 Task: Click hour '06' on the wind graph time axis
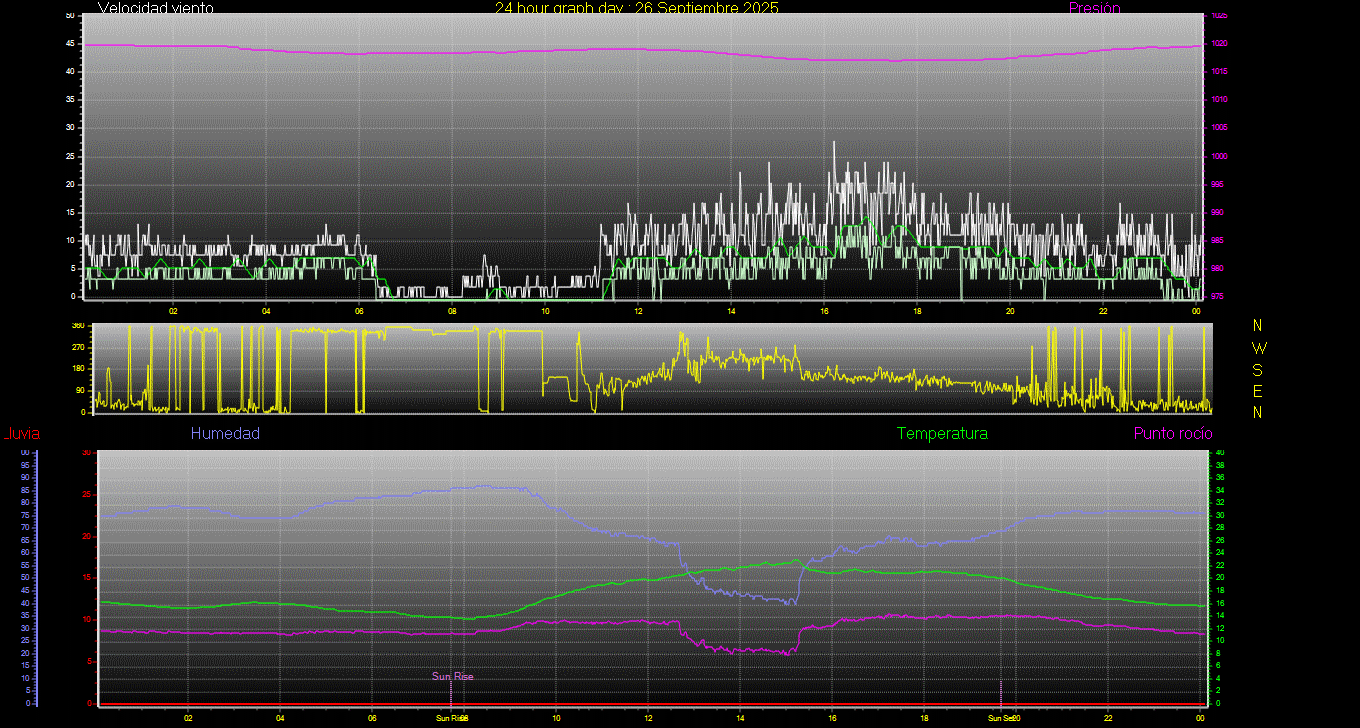(x=358, y=311)
